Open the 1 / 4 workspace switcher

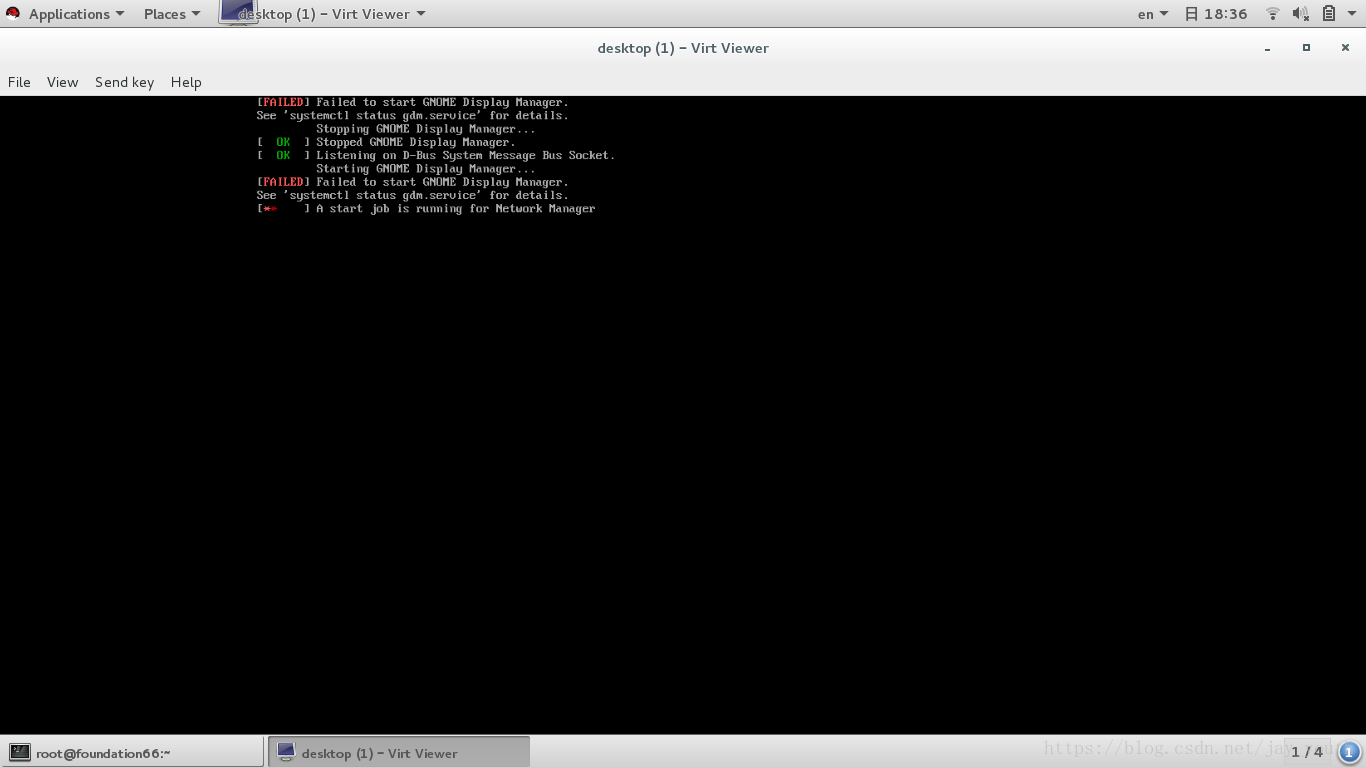coord(1307,752)
